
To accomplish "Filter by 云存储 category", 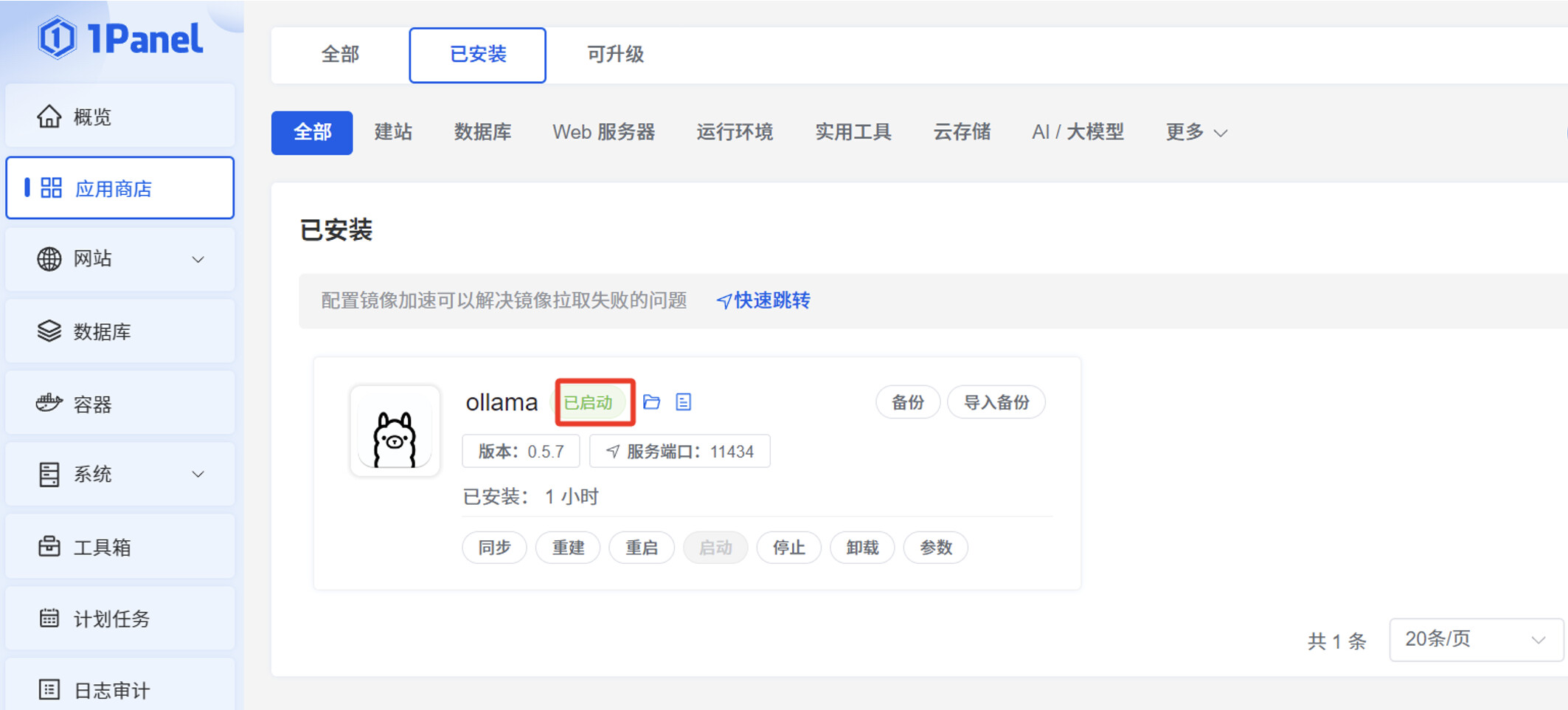I will pyautogui.click(x=962, y=132).
